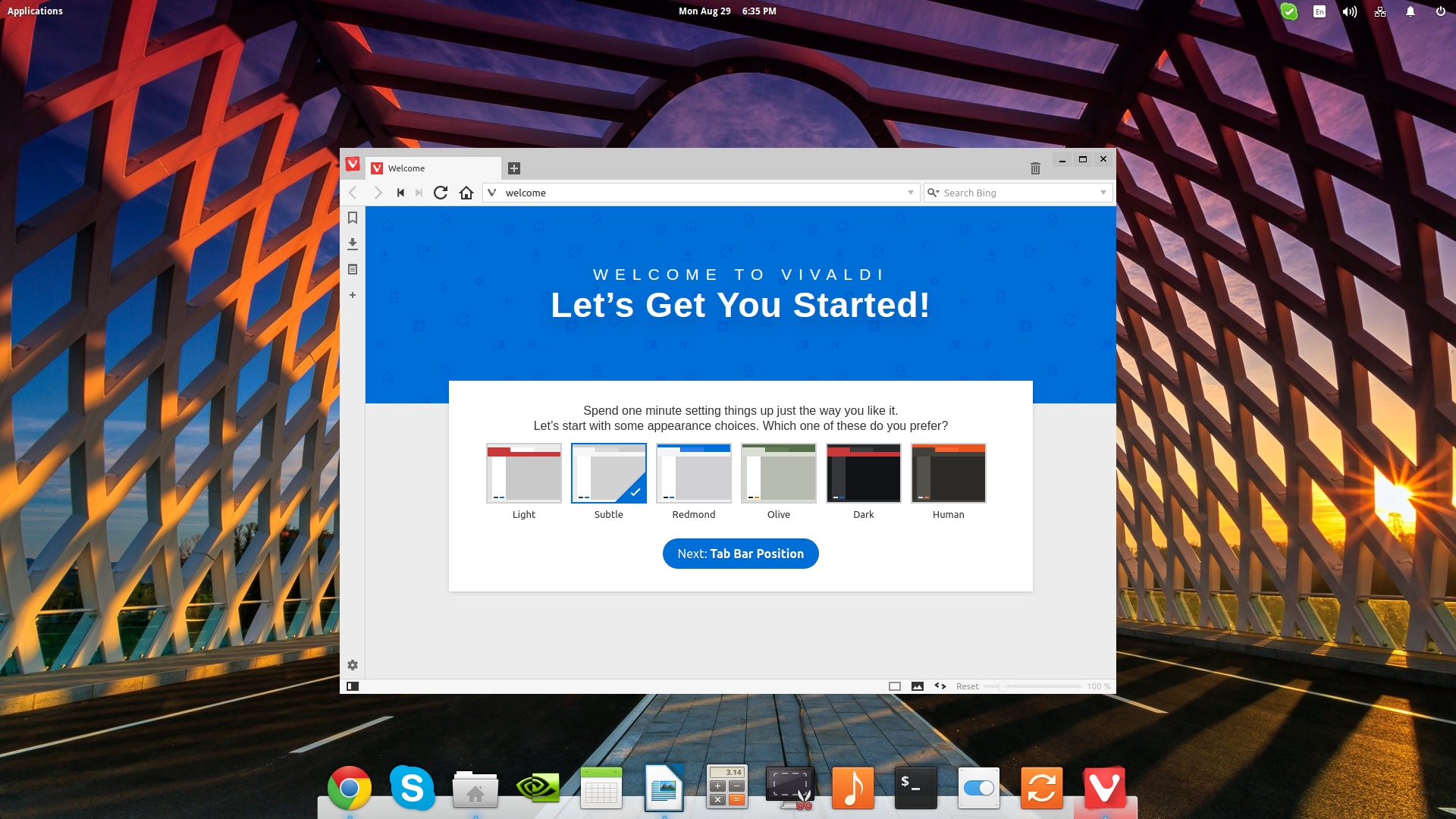Open NVIDIA settings from the dock
This screenshot has height=819, width=1456.
[538, 789]
